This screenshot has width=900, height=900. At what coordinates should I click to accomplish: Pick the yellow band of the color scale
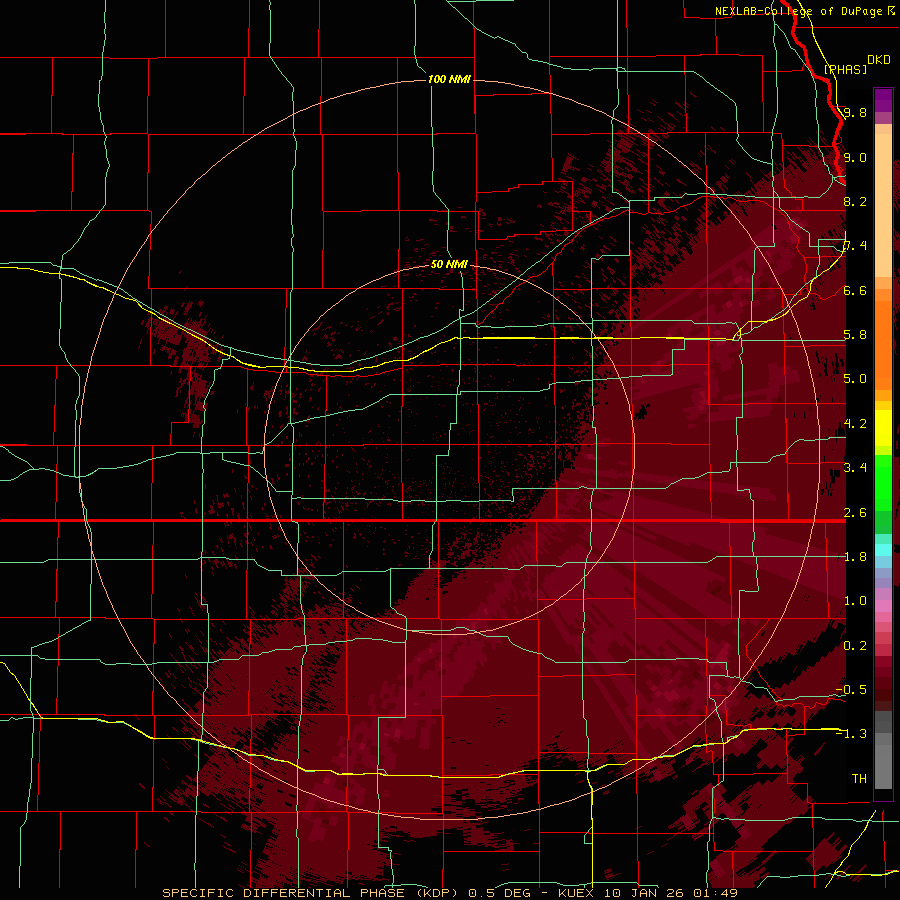[x=883, y=428]
